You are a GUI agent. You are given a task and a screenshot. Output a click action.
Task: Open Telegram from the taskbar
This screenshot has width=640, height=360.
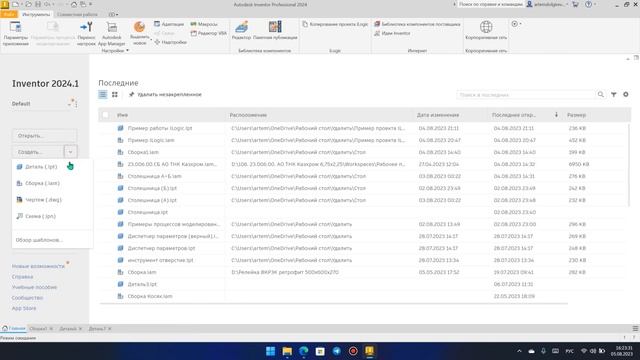click(x=337, y=351)
